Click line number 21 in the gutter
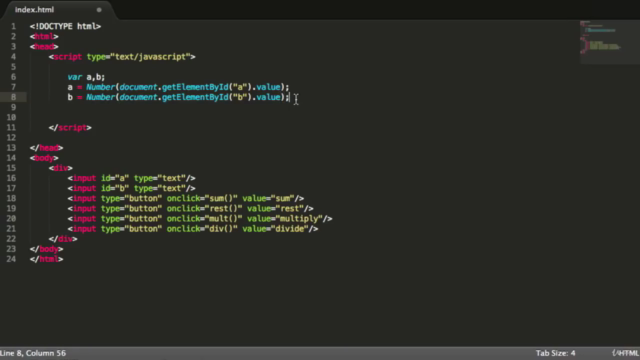This screenshot has width=640, height=360. (x=11, y=229)
